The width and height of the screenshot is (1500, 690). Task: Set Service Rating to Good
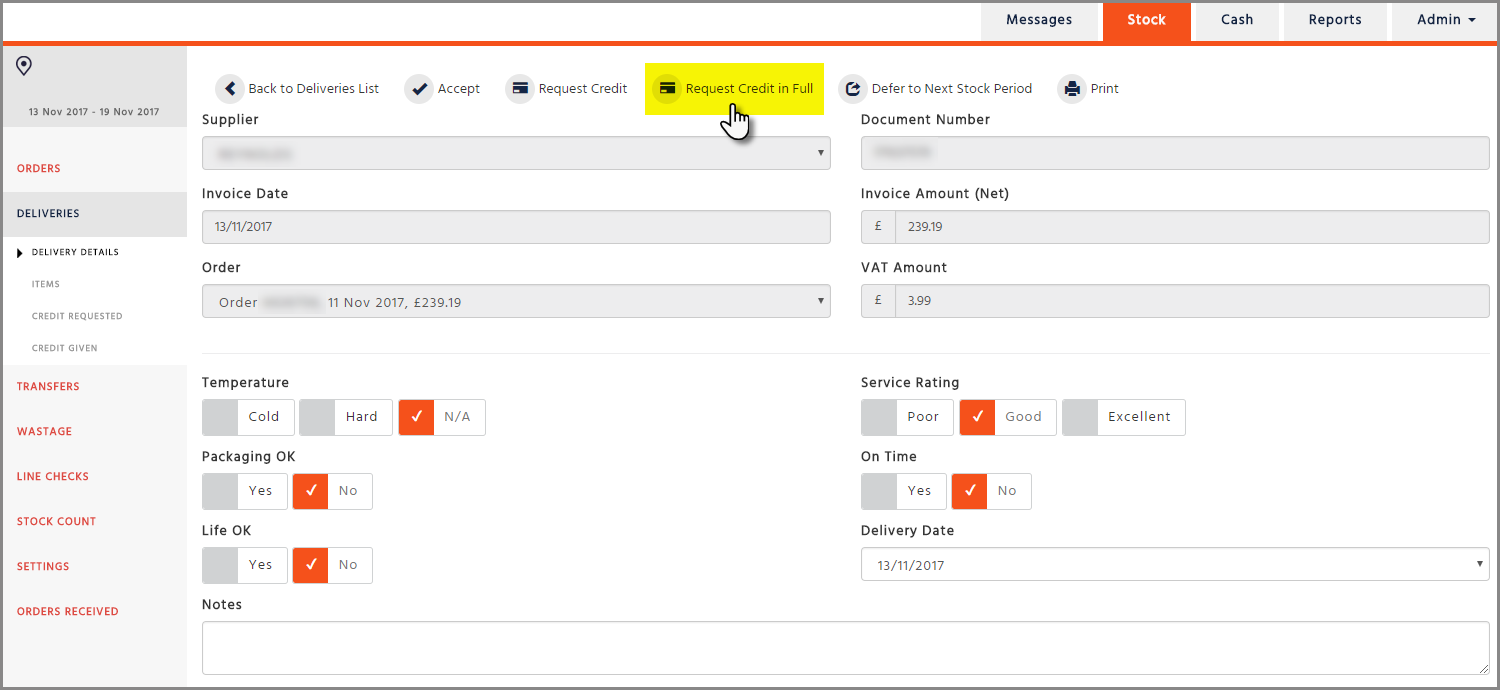(x=1008, y=417)
